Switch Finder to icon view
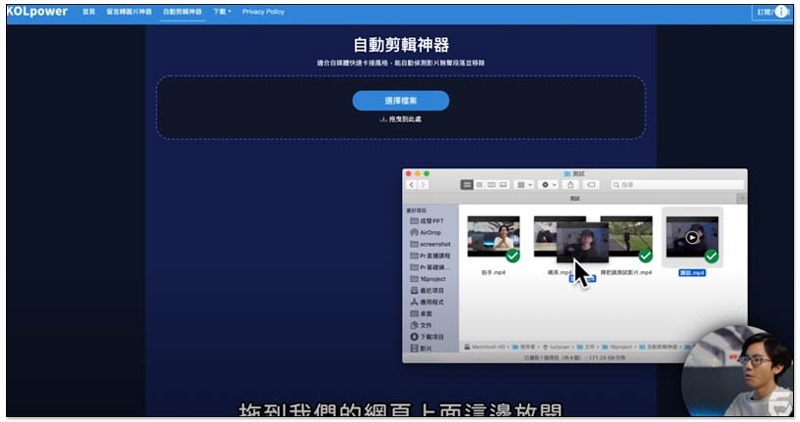 (467, 185)
